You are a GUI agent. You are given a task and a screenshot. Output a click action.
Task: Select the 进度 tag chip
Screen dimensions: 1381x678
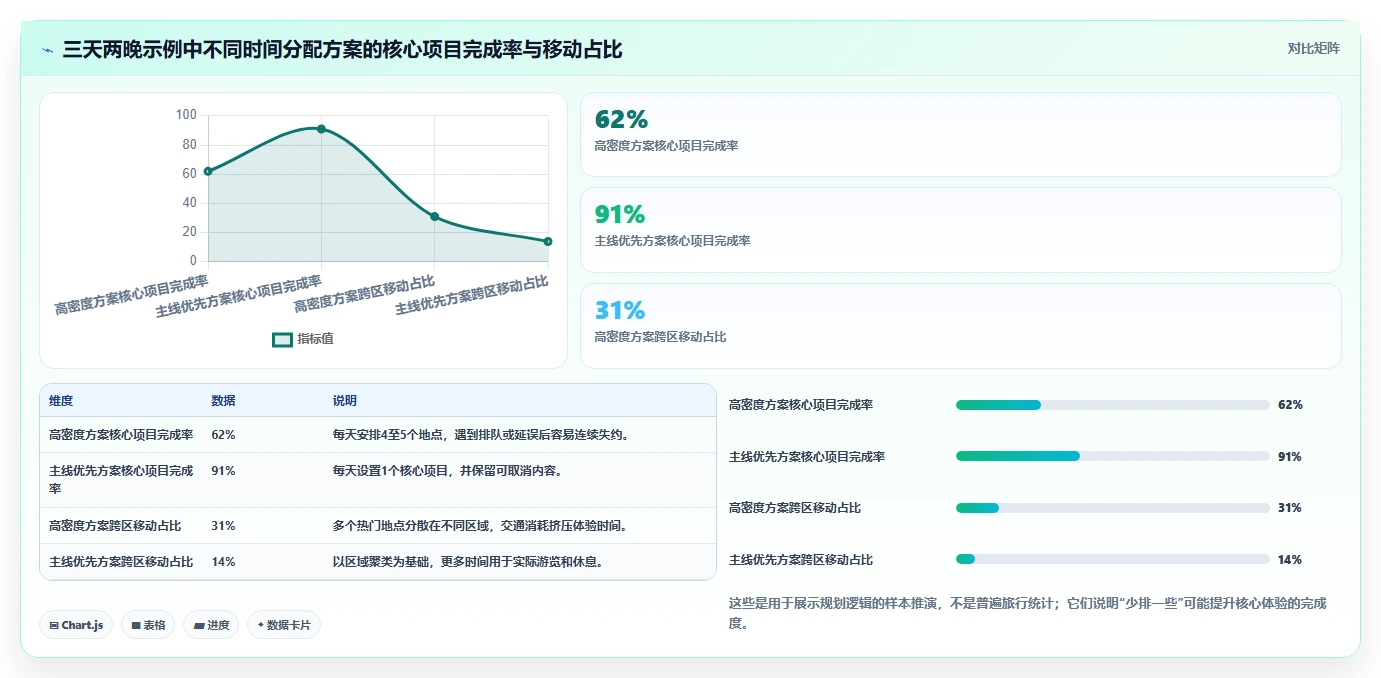click(211, 625)
